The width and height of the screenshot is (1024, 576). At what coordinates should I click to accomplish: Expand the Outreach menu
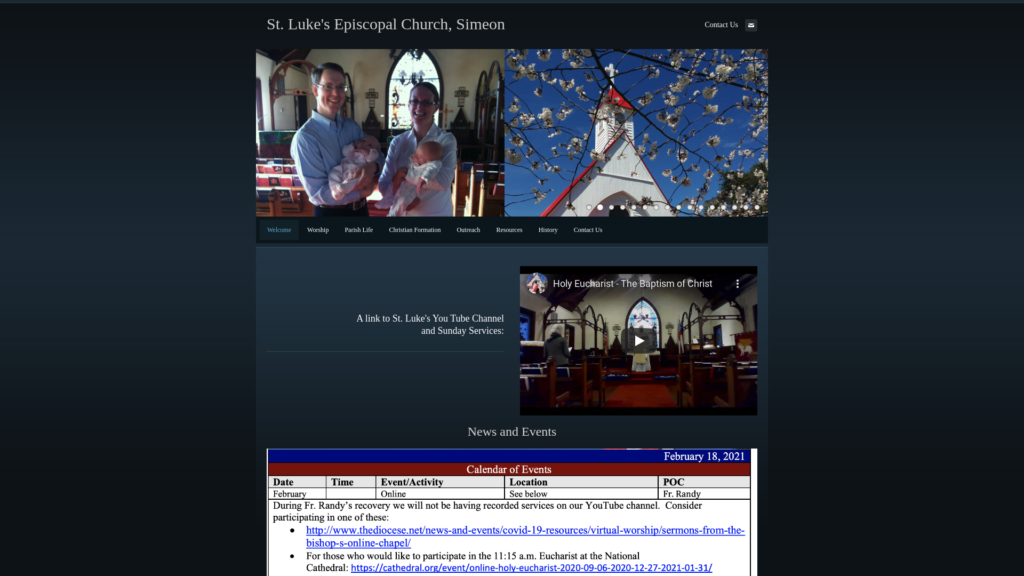tap(468, 230)
